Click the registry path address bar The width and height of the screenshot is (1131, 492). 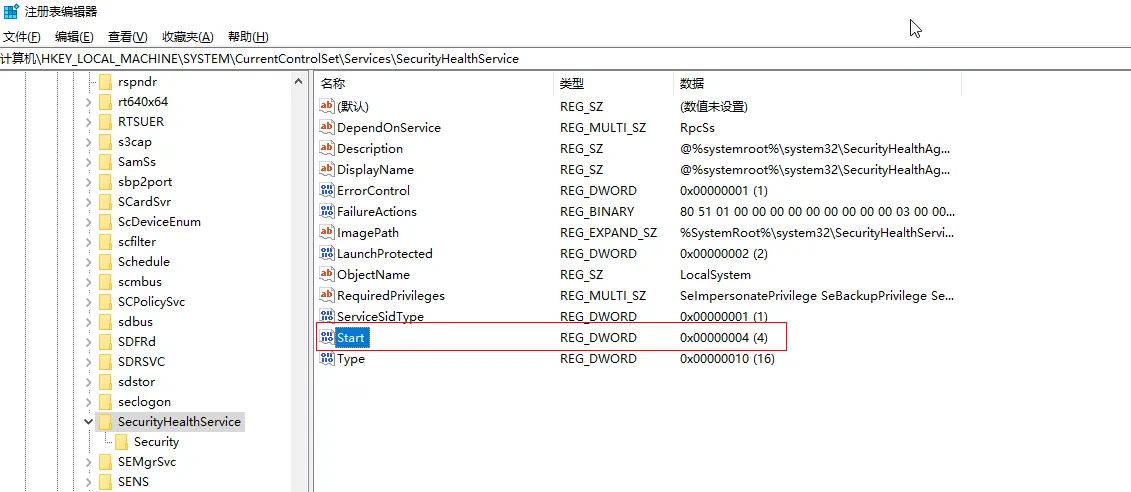point(400,59)
